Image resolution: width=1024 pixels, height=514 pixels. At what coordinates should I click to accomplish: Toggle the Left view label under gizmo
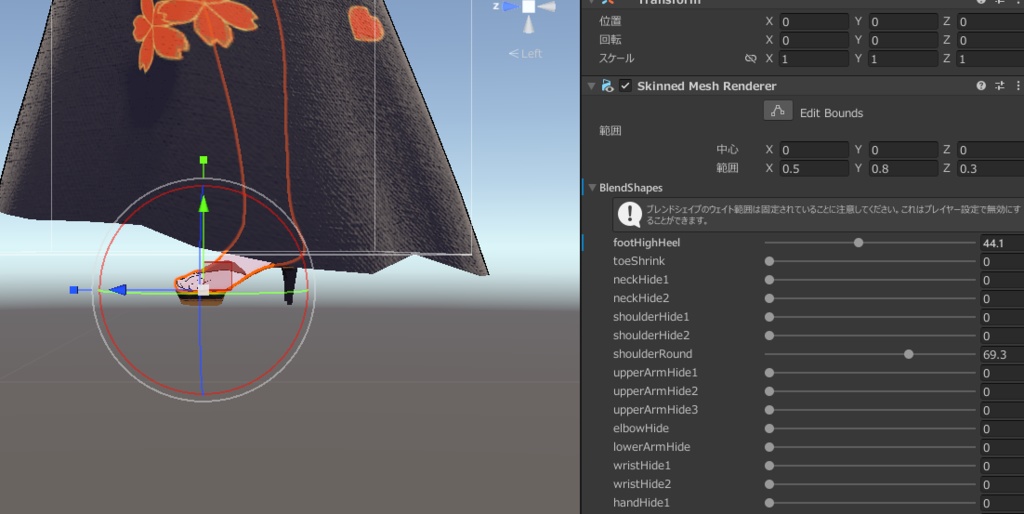(526, 54)
